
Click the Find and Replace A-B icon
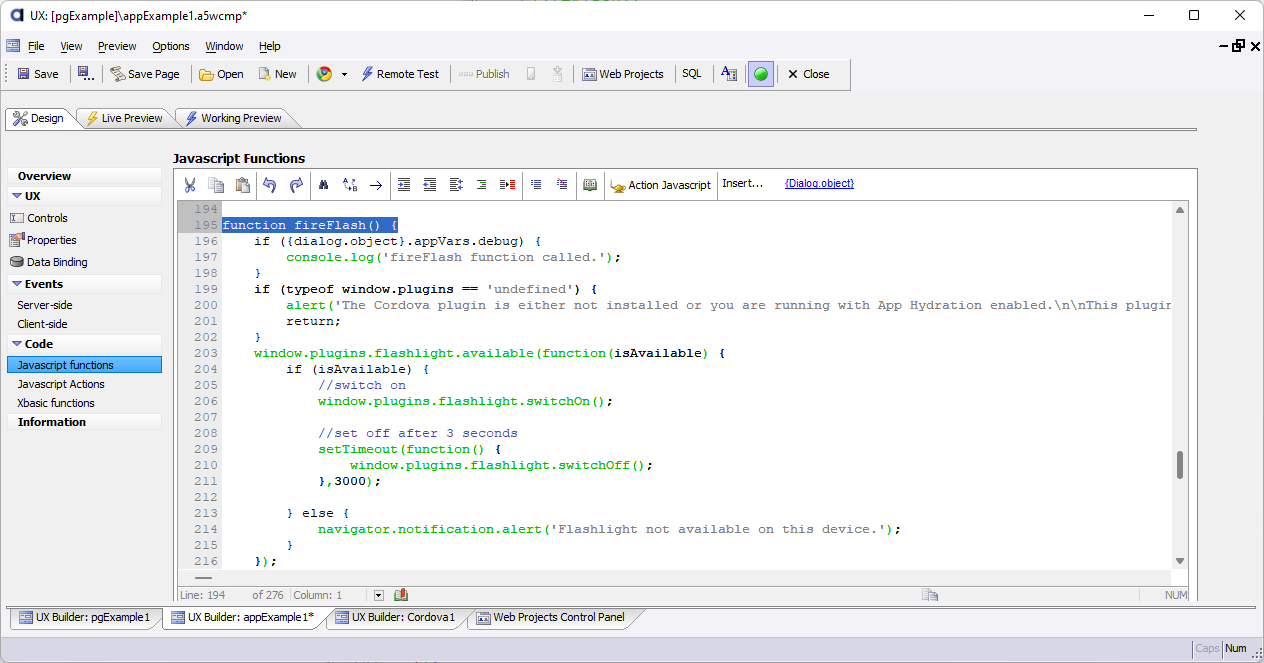click(x=350, y=185)
